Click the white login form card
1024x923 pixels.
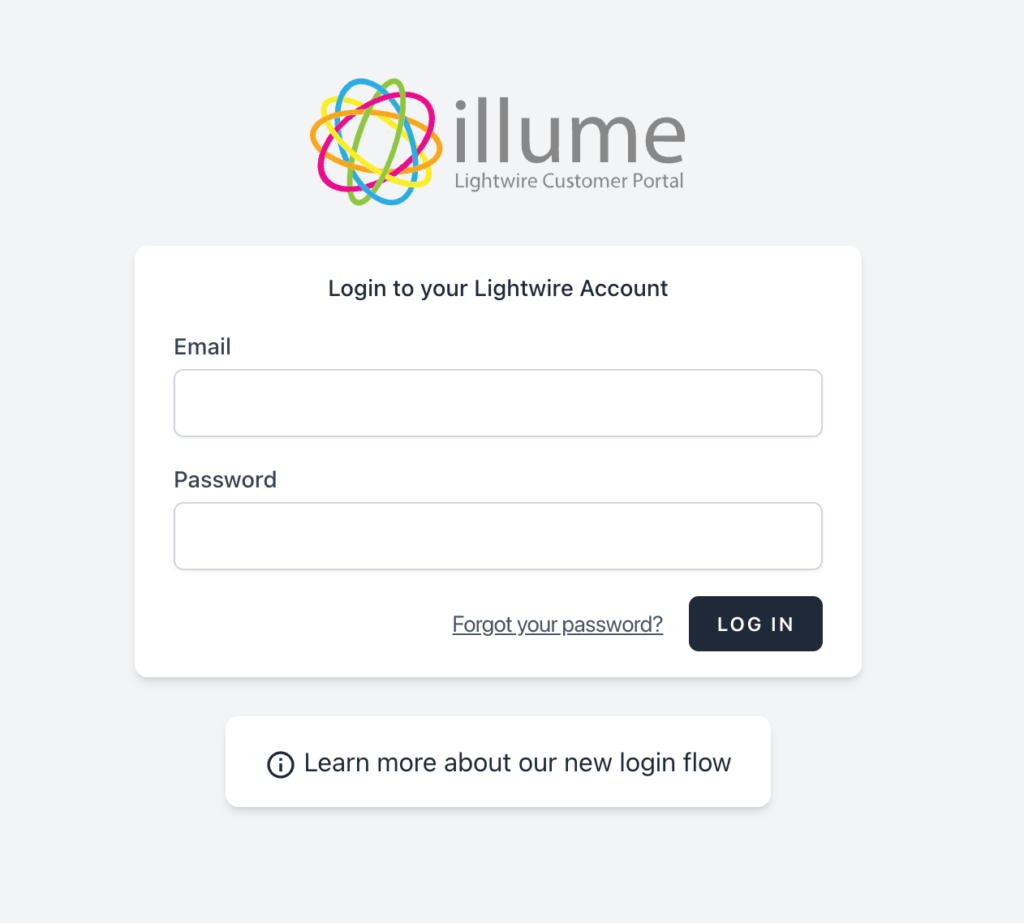coord(497,460)
